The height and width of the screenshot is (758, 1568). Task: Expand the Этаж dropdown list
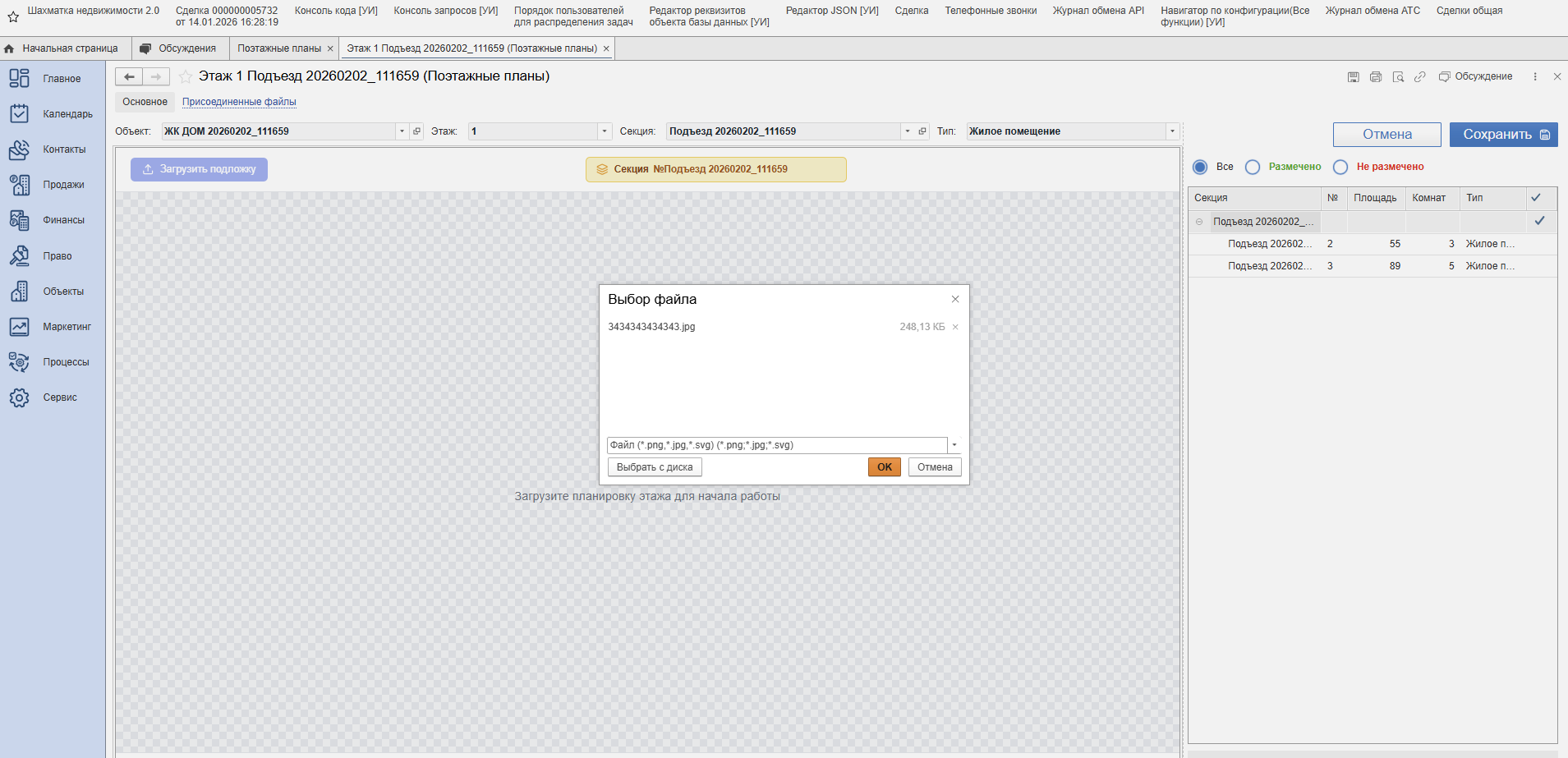[605, 131]
